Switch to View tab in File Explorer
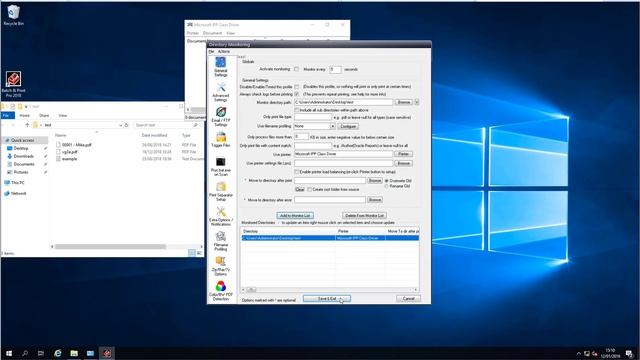 tap(62, 116)
